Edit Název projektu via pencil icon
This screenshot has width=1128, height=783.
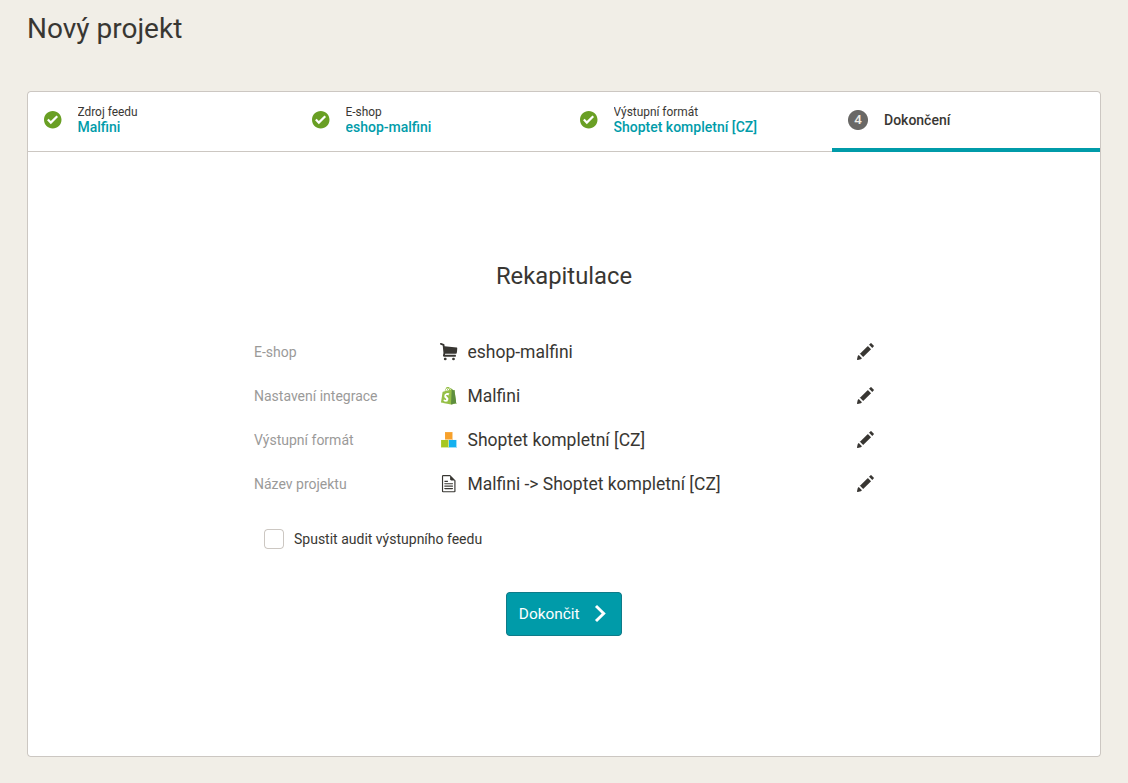tap(865, 484)
